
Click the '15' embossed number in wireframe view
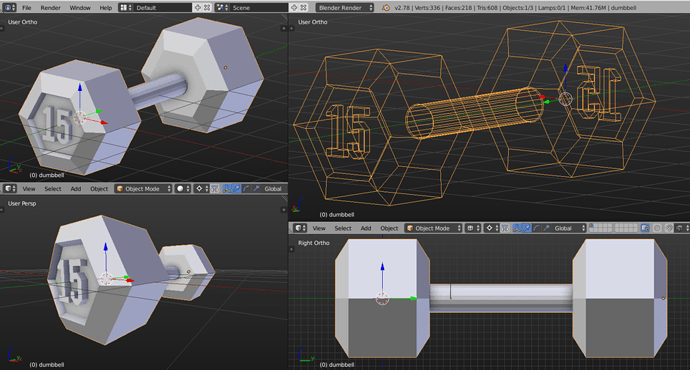349,132
